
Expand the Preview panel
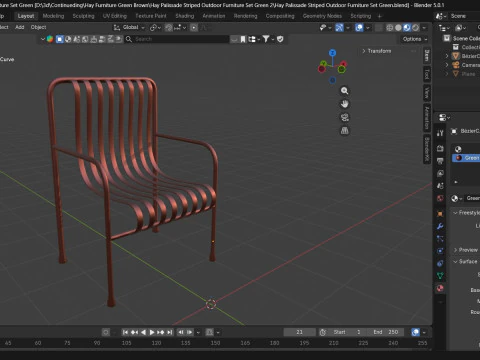(466, 250)
